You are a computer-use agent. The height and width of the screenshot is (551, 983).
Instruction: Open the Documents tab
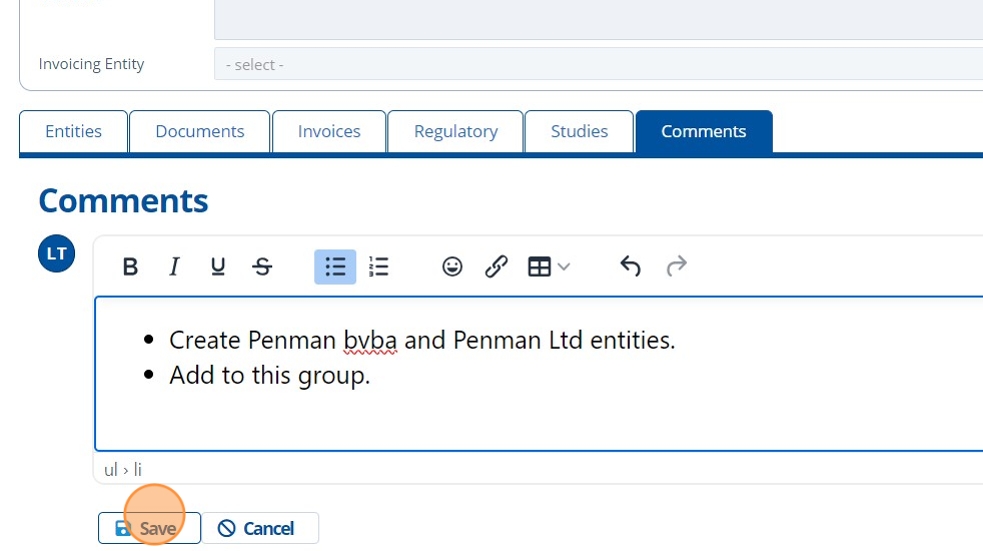[200, 132]
